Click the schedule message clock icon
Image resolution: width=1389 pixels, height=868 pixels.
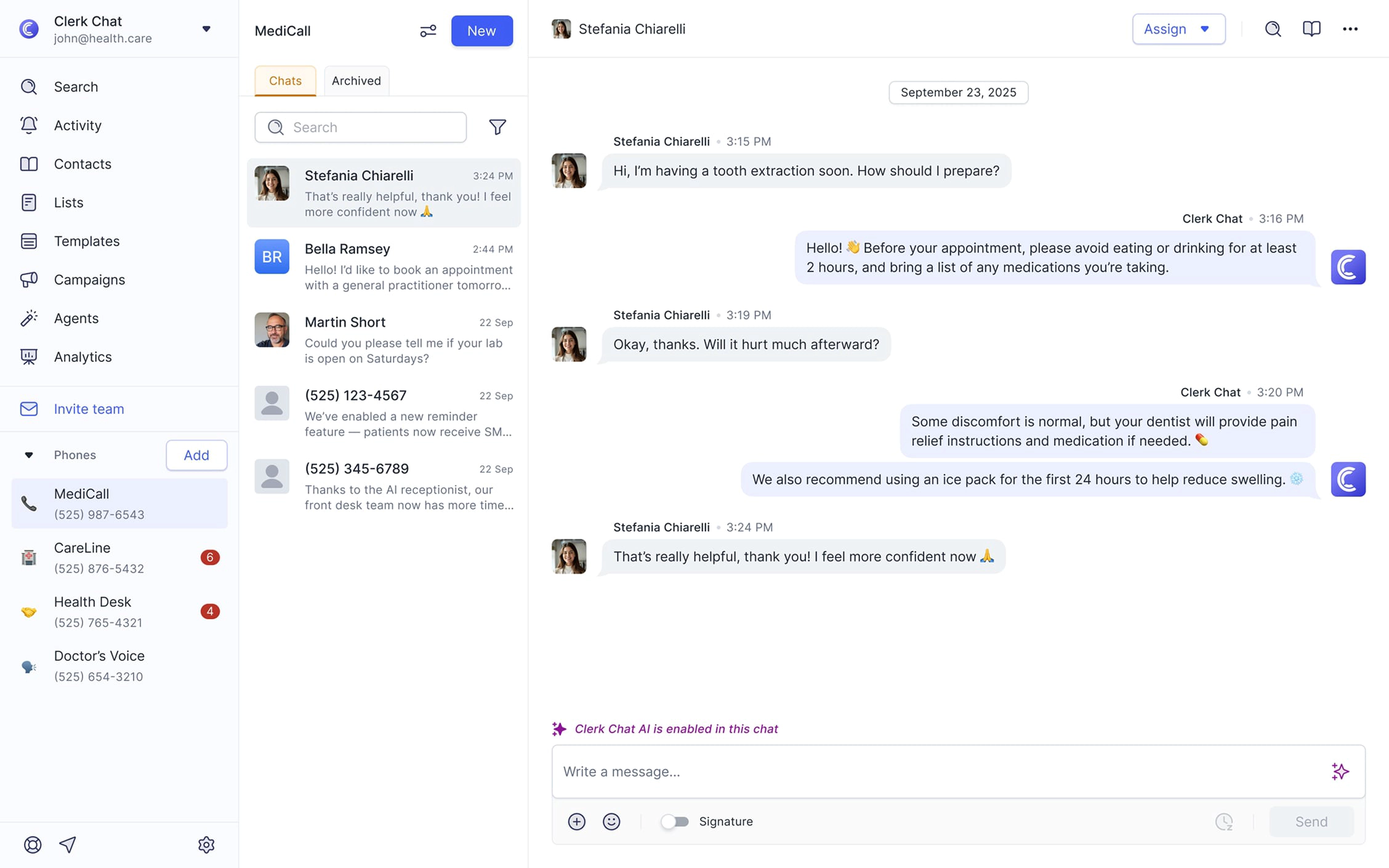1224,821
